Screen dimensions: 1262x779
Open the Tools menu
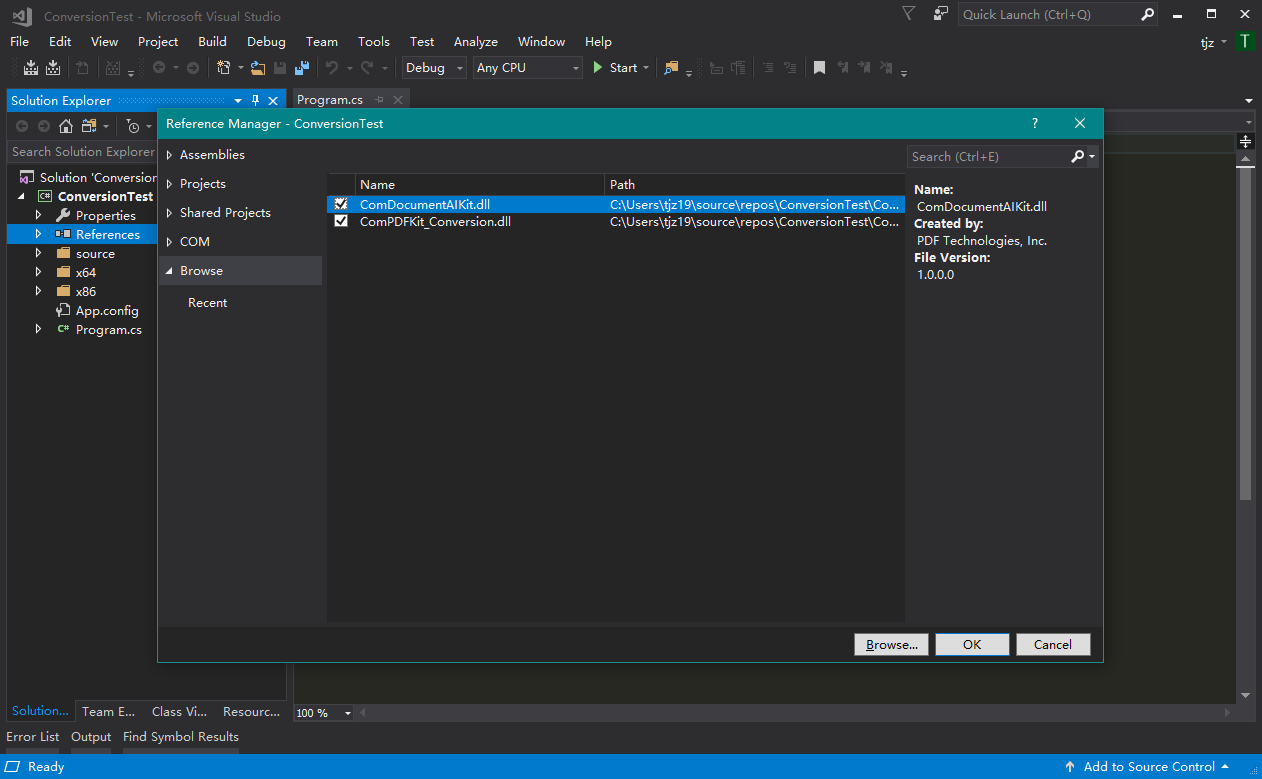(374, 42)
